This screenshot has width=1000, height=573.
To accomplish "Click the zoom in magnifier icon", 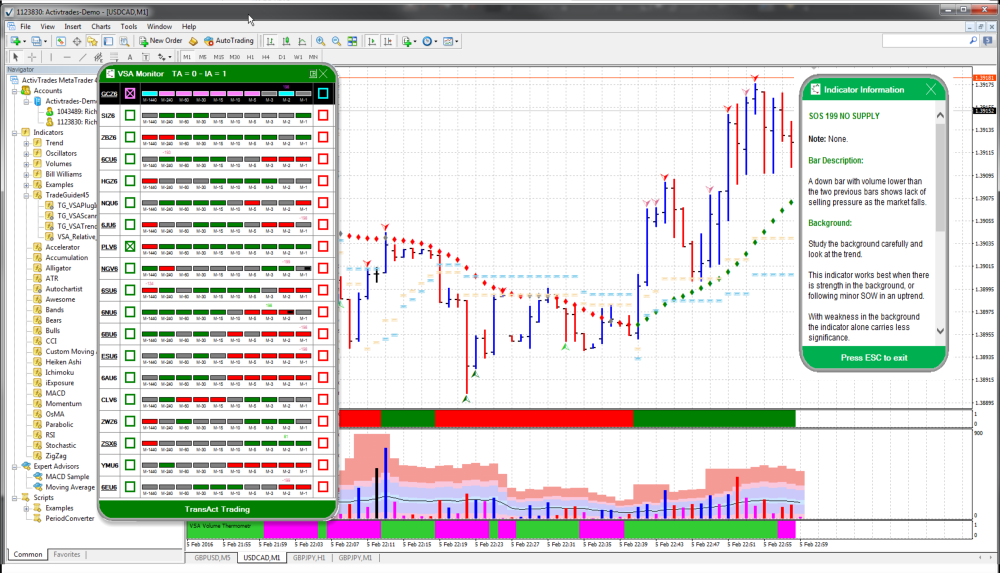I will pyautogui.click(x=320, y=41).
